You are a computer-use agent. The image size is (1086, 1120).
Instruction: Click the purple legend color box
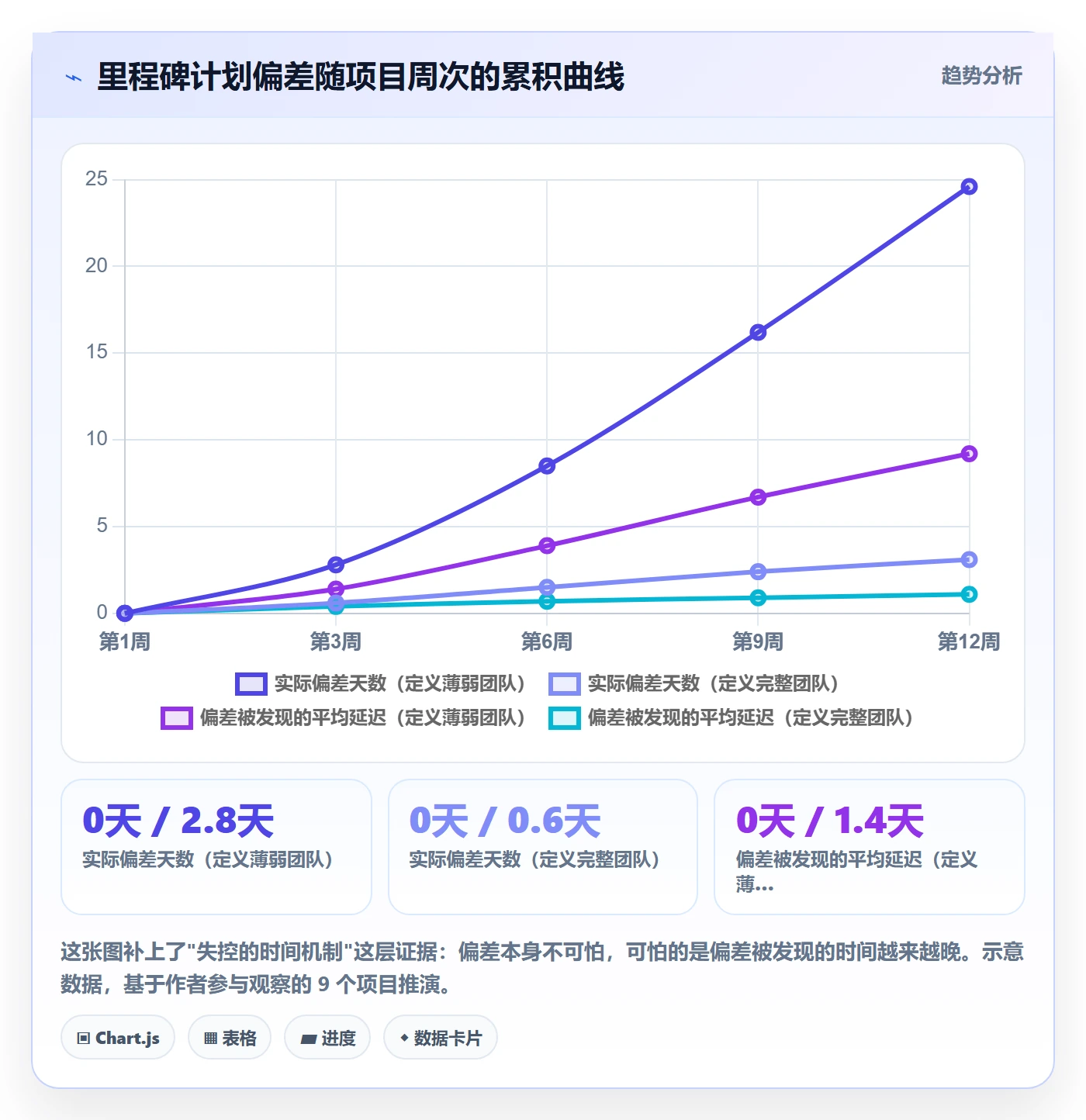[x=176, y=718]
